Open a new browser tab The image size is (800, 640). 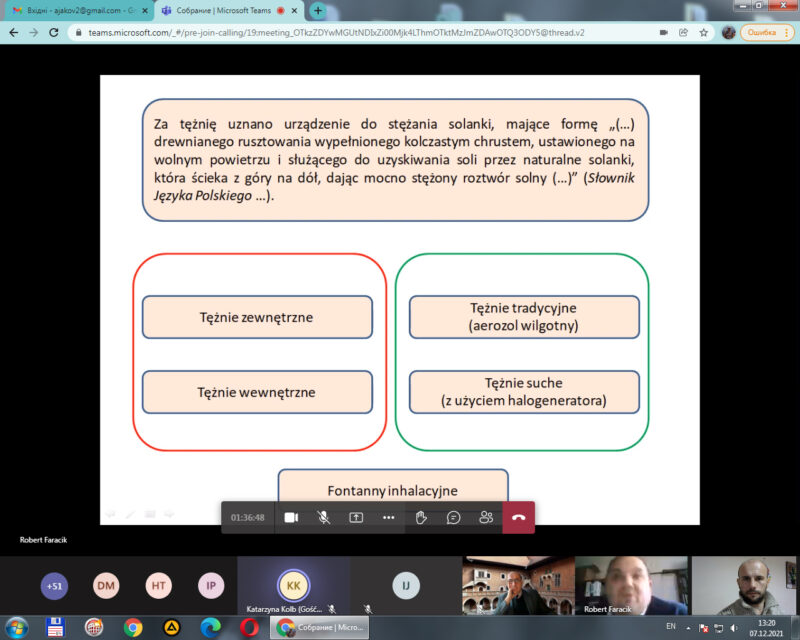tap(318, 10)
